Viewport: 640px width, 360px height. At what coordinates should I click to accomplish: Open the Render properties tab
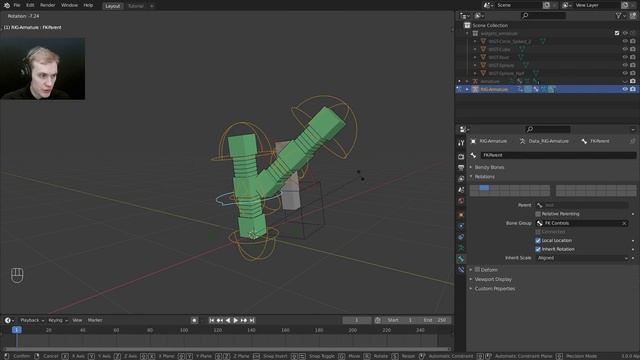461,157
